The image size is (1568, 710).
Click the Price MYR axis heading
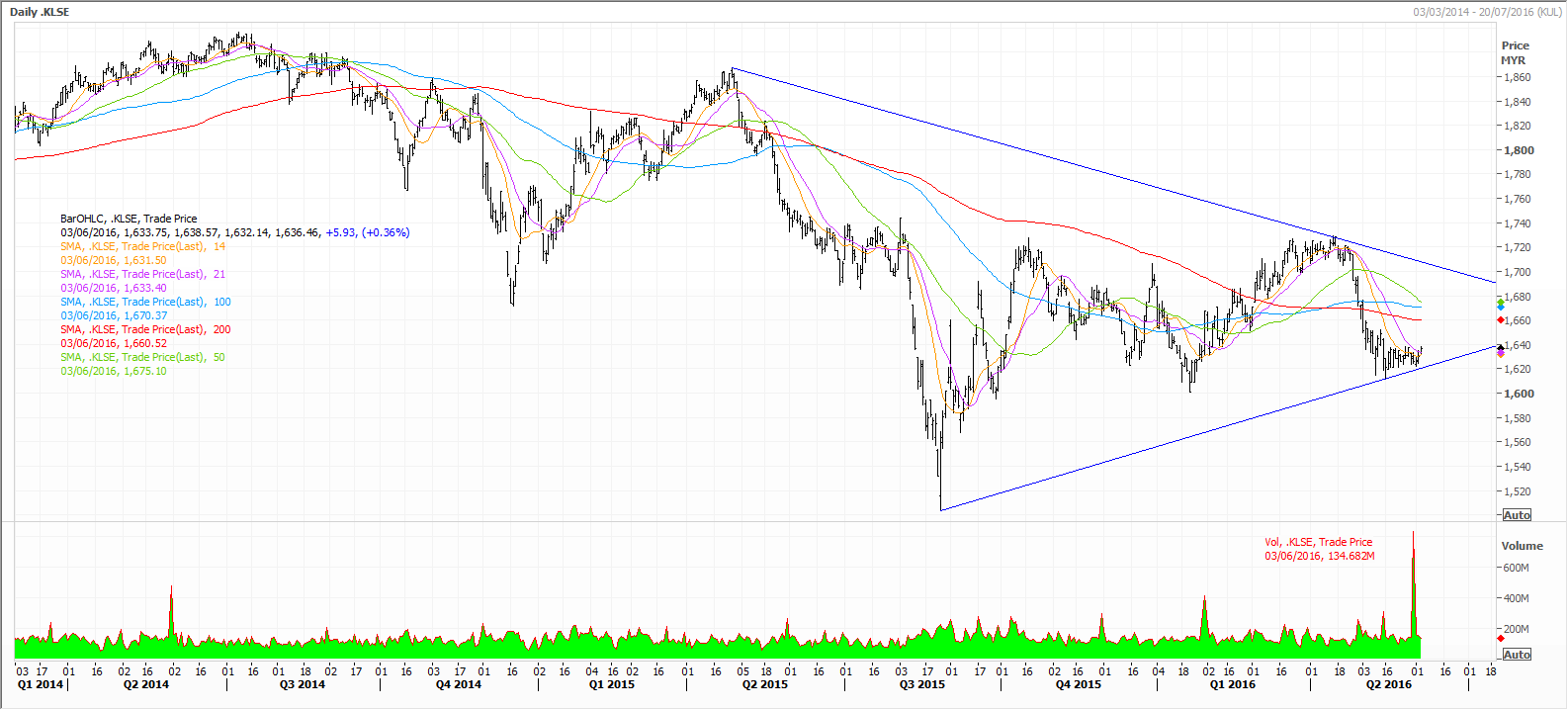[1515, 52]
